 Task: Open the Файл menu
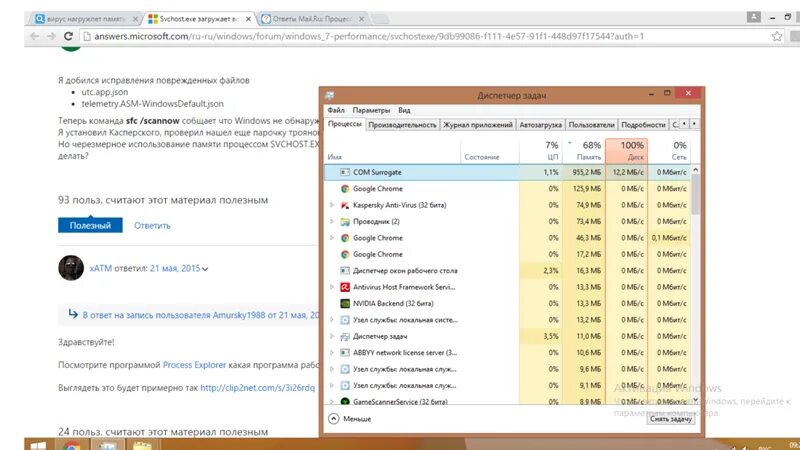(336, 110)
